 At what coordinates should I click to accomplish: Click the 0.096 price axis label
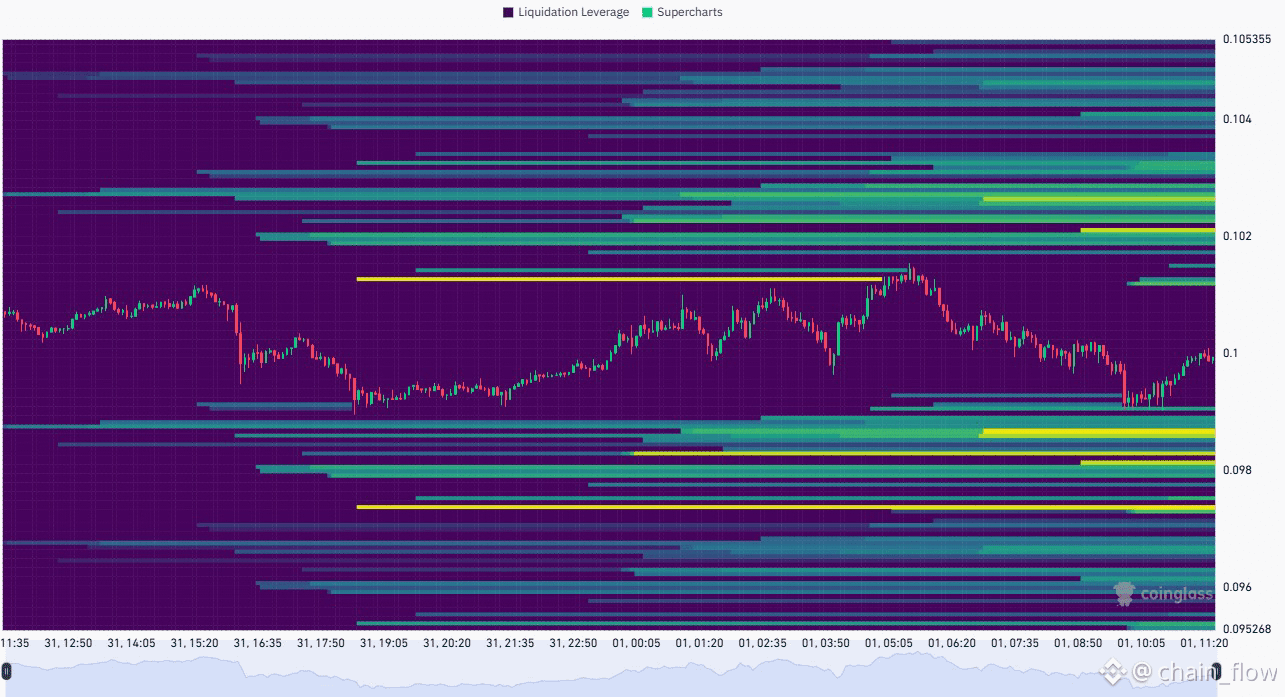coord(1237,586)
